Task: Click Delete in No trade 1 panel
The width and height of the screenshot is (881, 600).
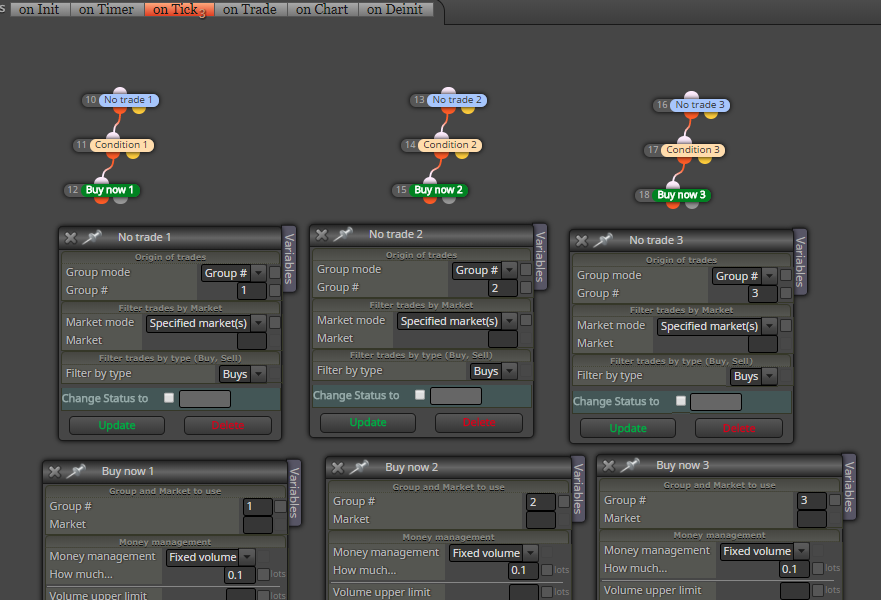Action: coord(228,425)
